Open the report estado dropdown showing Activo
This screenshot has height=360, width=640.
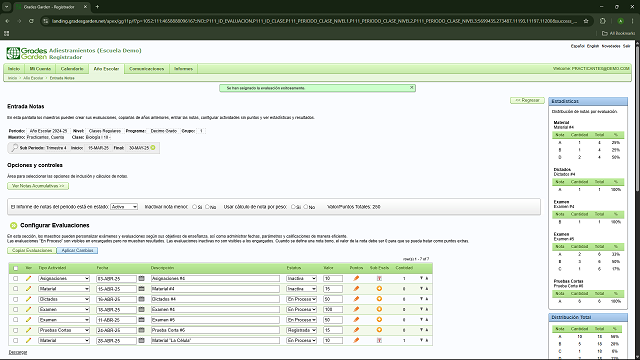point(124,207)
